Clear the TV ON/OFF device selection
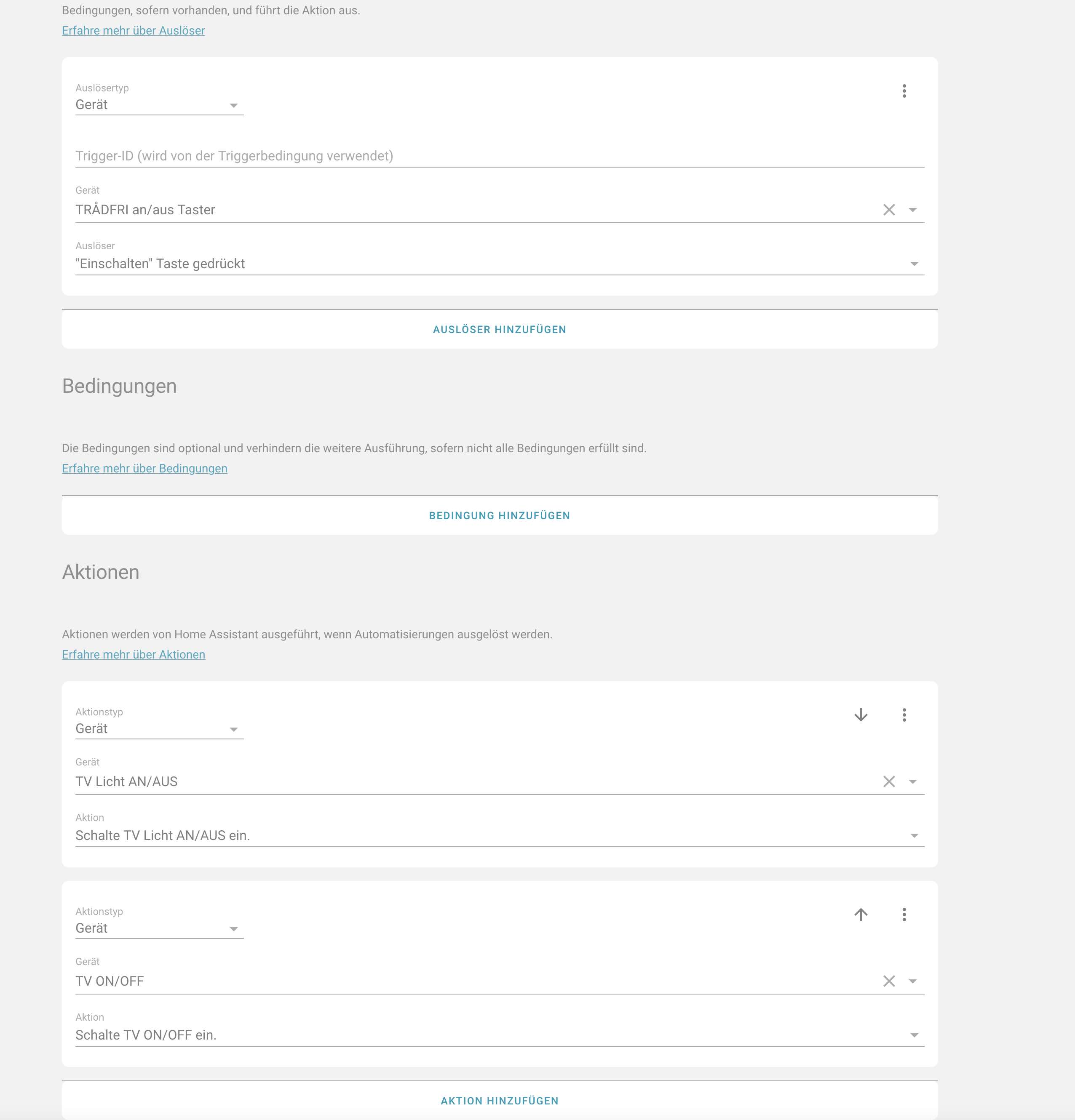The image size is (1075, 1120). tap(888, 981)
